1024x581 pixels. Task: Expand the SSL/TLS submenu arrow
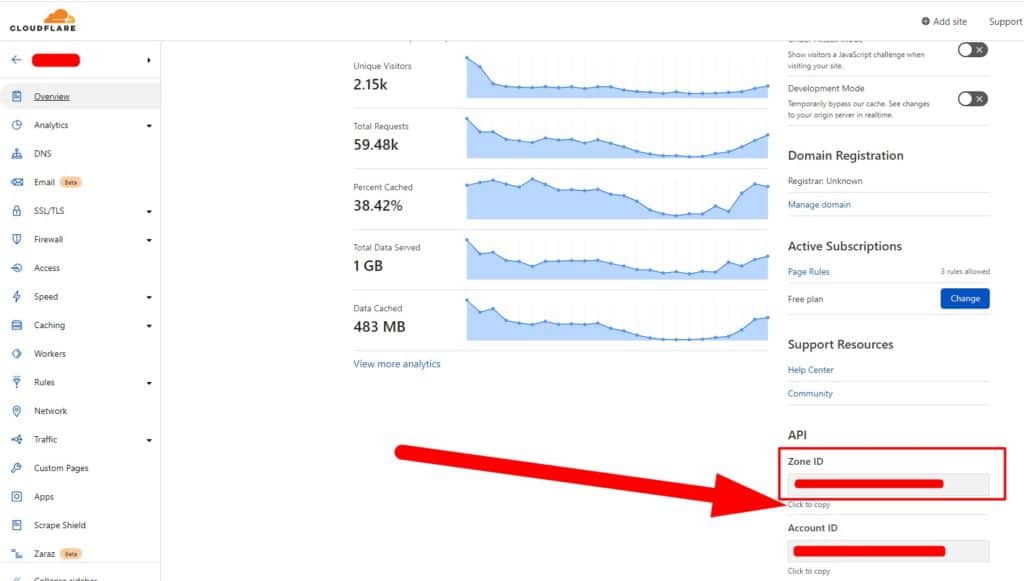149,212
